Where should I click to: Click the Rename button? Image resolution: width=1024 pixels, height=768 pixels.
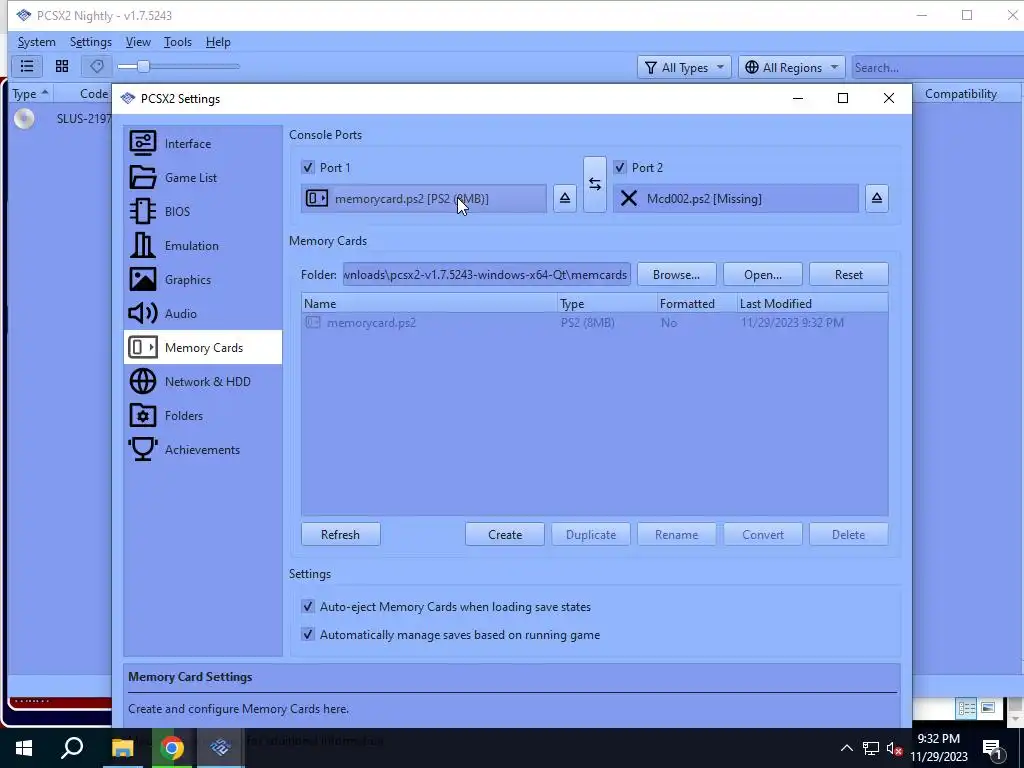pos(677,534)
